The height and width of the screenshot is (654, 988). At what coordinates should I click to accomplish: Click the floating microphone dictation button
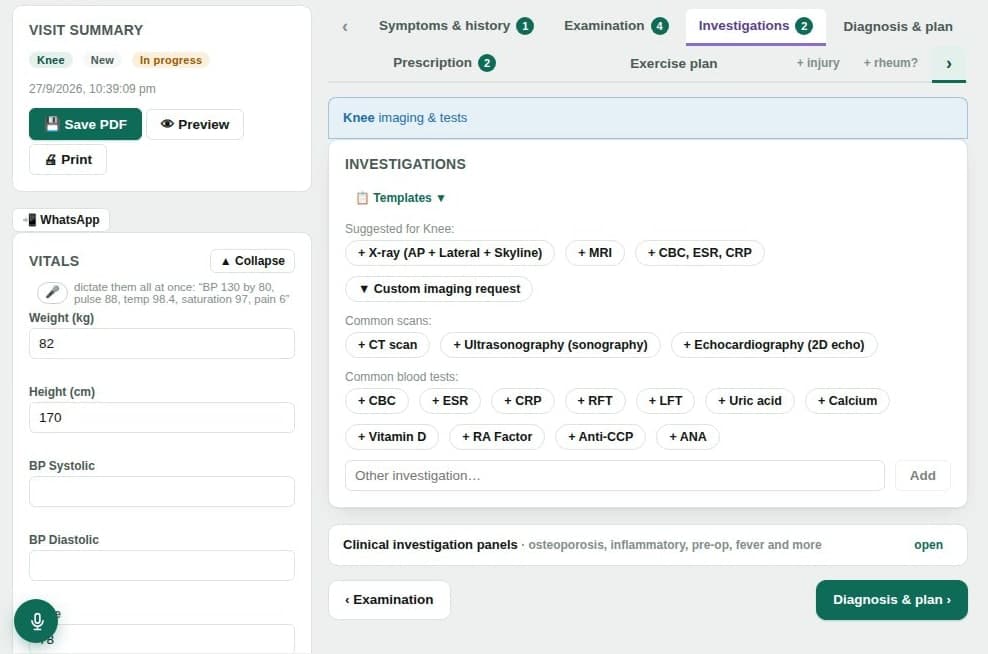pyautogui.click(x=36, y=621)
